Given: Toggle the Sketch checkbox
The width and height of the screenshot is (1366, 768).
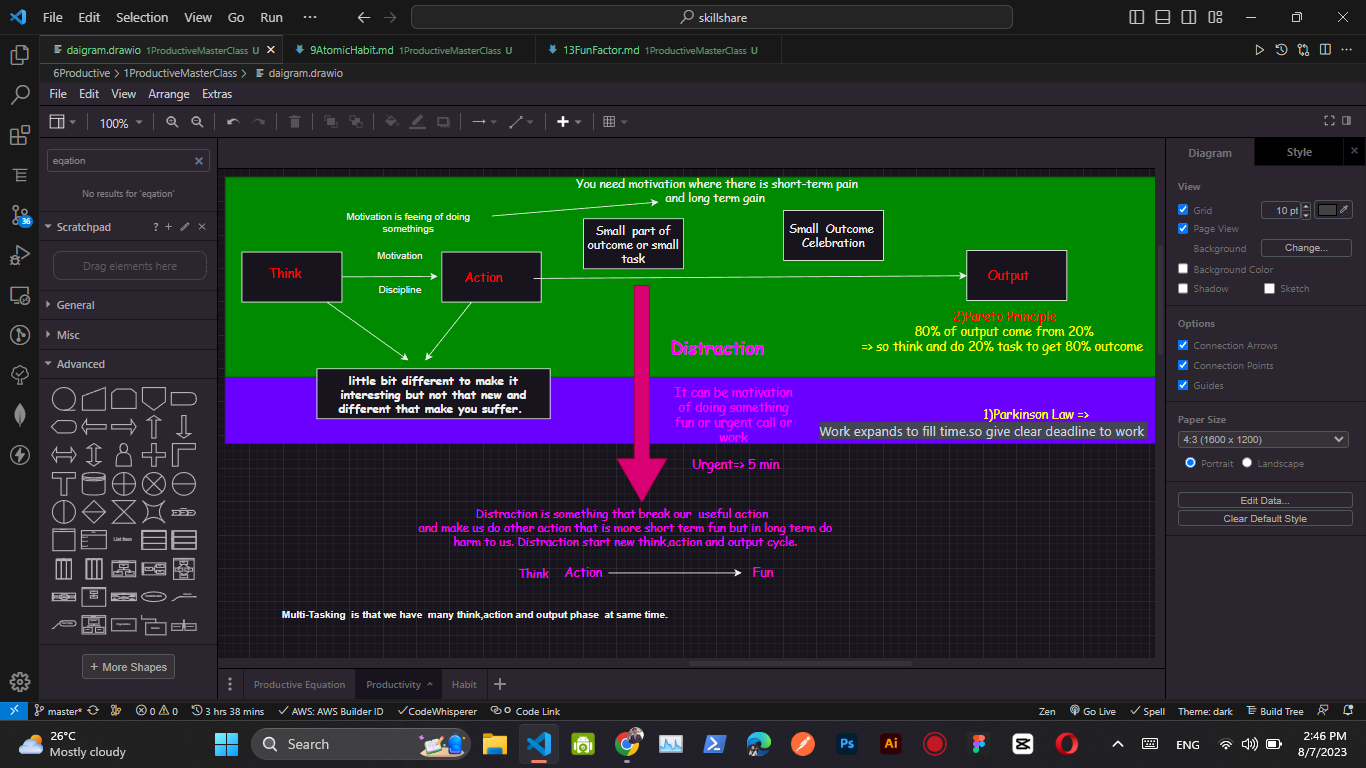Looking at the screenshot, I should click(1270, 288).
